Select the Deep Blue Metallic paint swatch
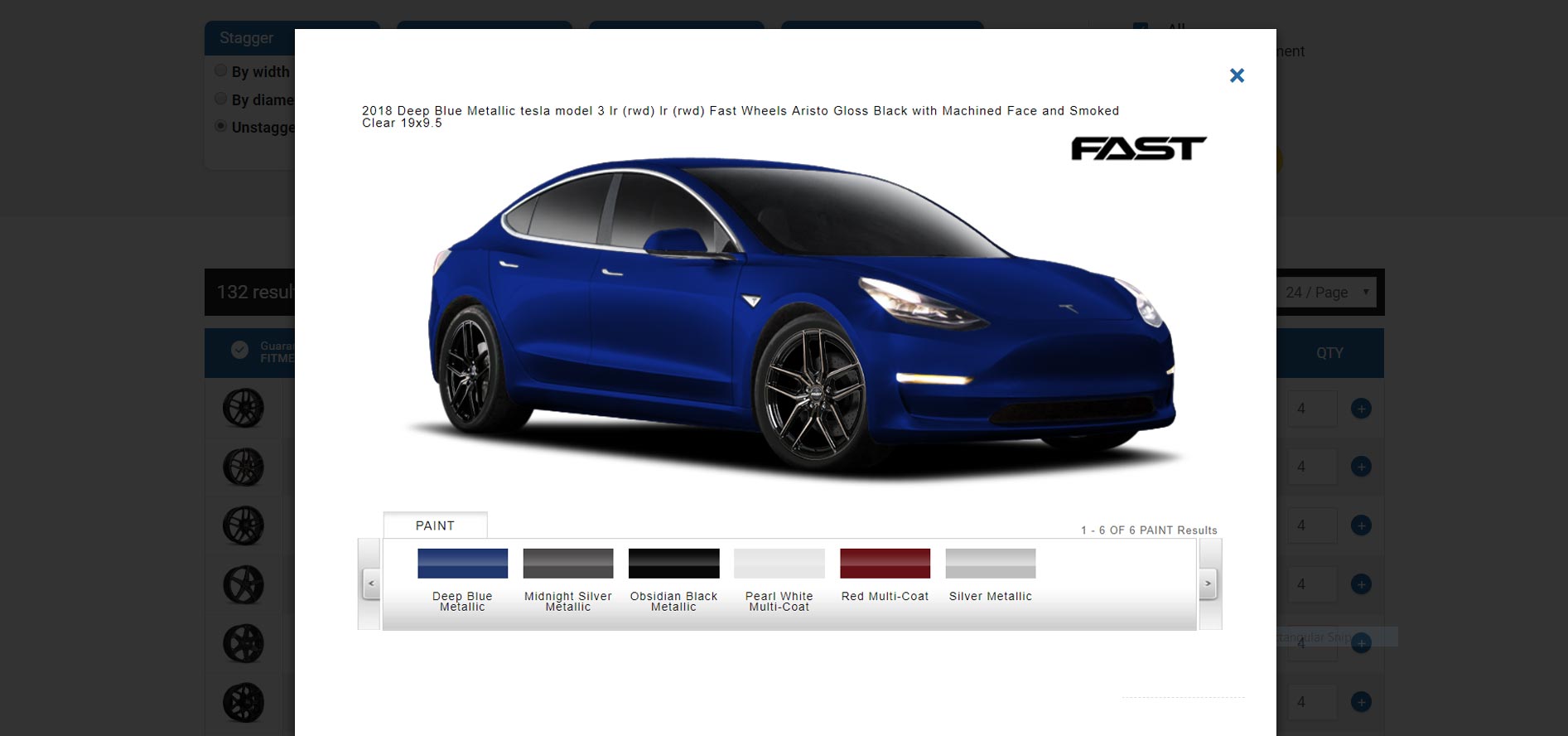The height and width of the screenshot is (736, 1568). coord(462,564)
